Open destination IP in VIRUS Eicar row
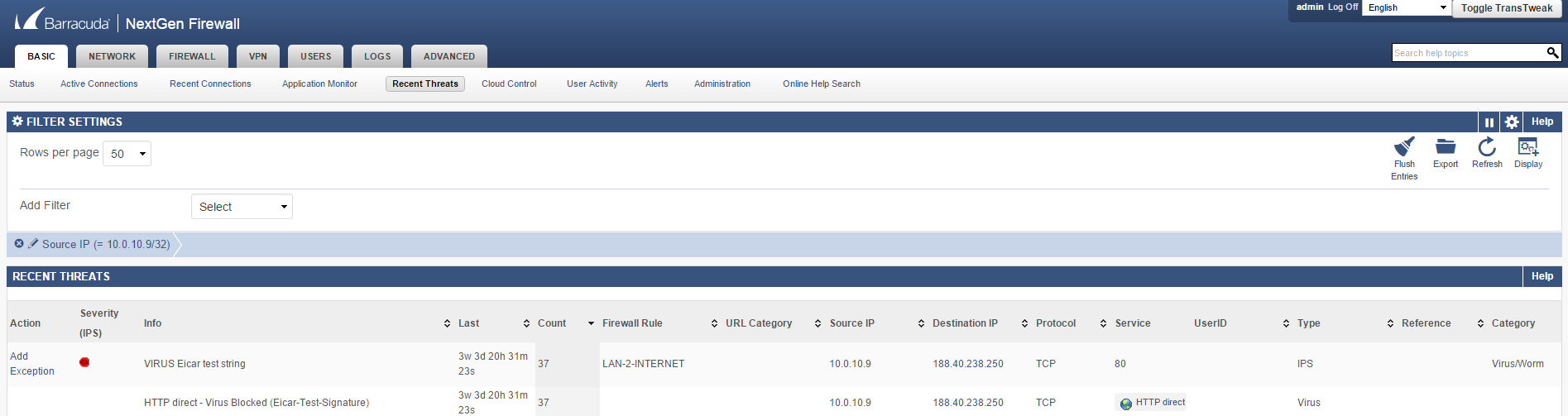This screenshot has width=1568, height=416. pyautogui.click(x=968, y=364)
